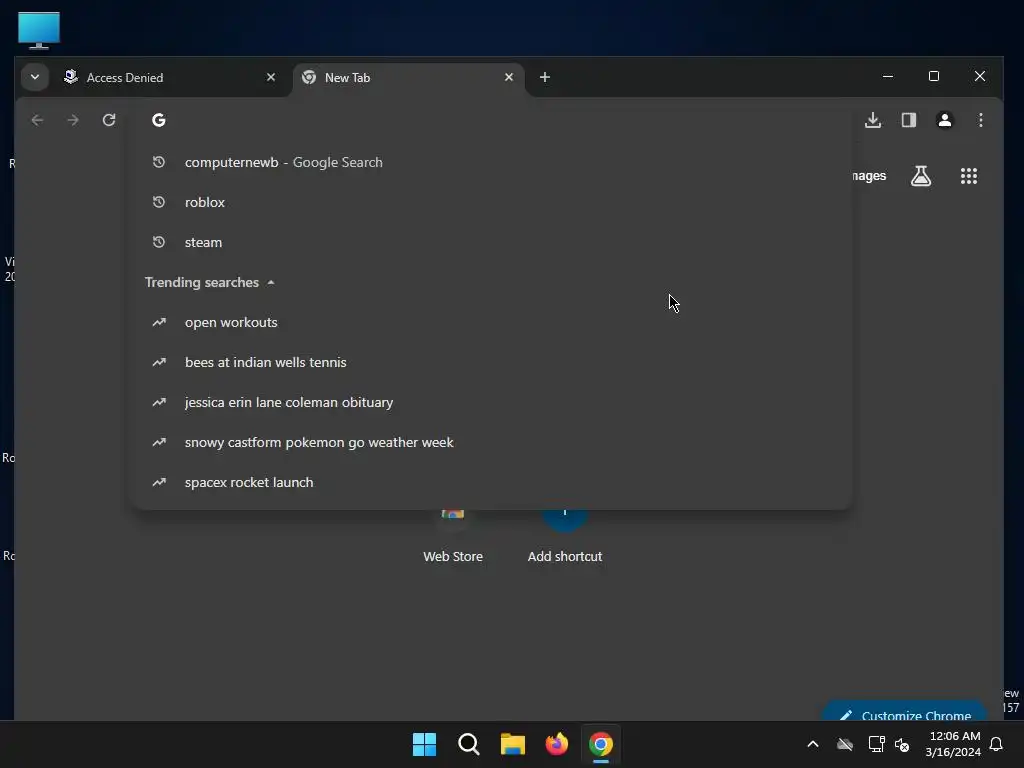Go back using the back arrow

tap(37, 120)
